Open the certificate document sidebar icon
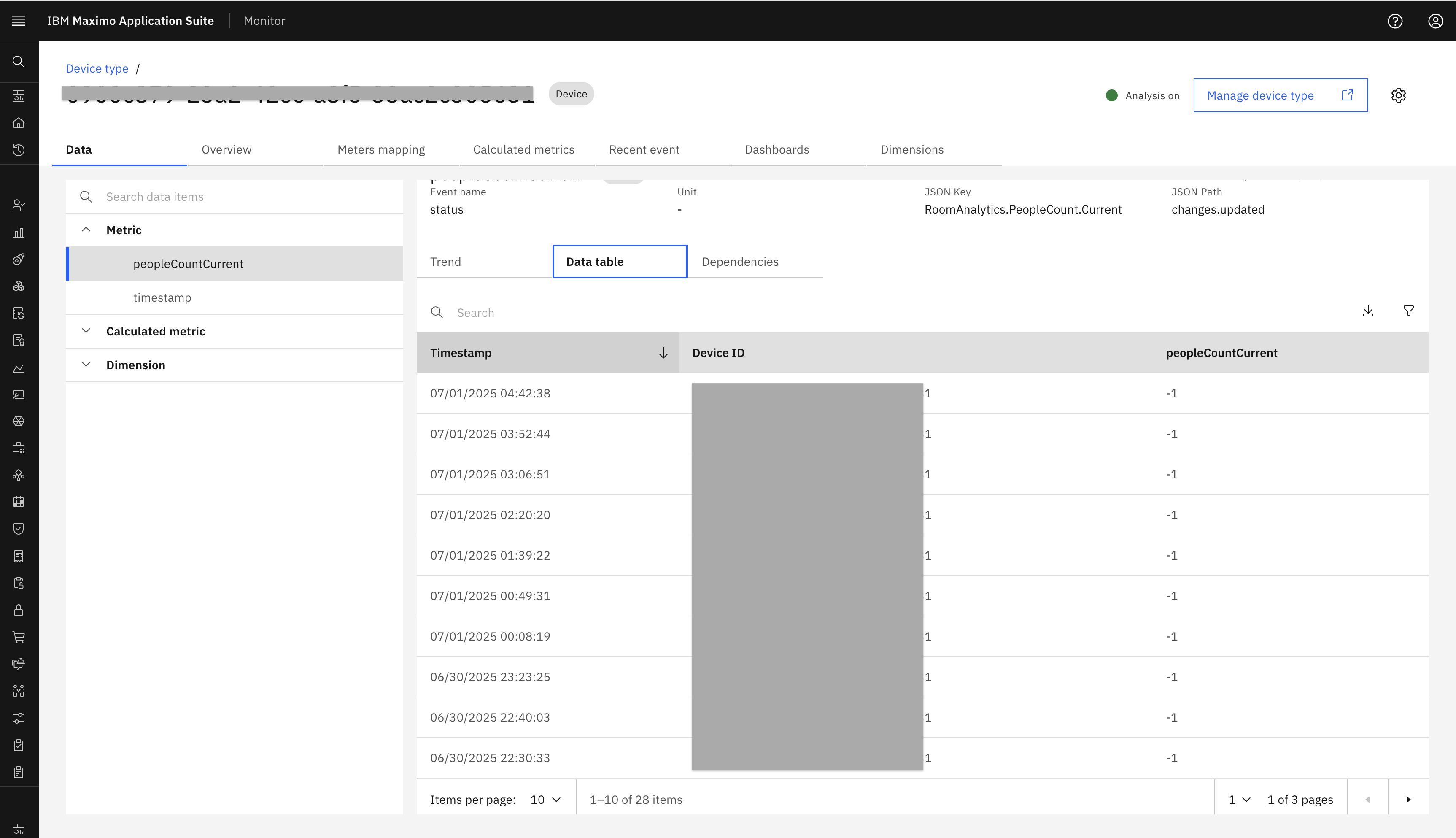Screen dimensions: 1456x838 tap(19, 340)
